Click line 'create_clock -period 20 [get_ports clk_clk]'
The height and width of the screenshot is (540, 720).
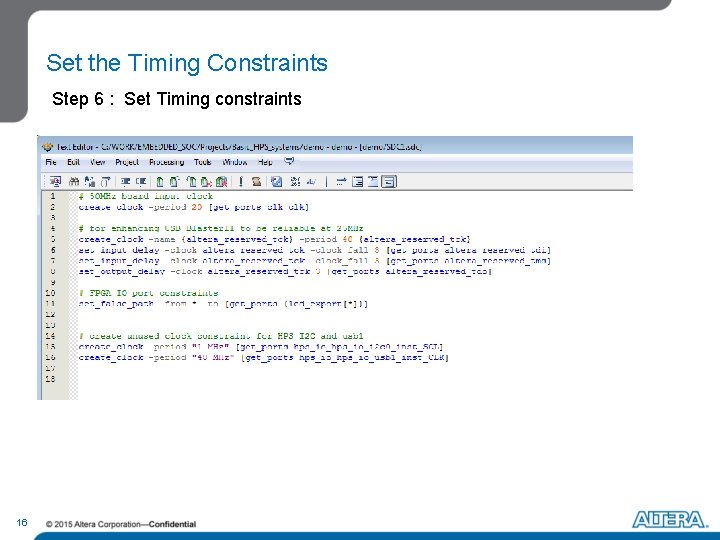193,207
